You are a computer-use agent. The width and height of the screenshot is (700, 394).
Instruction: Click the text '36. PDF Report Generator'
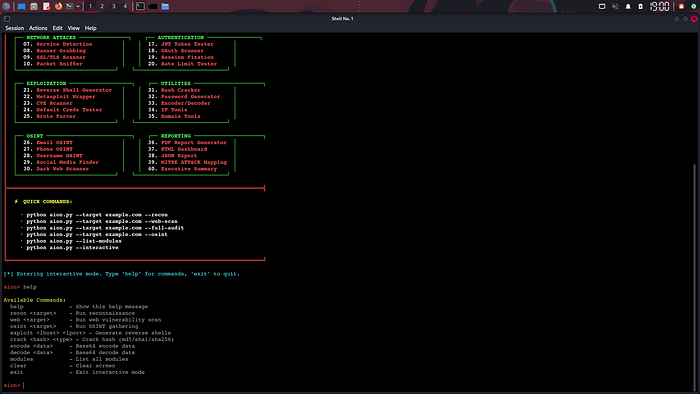tap(188, 142)
